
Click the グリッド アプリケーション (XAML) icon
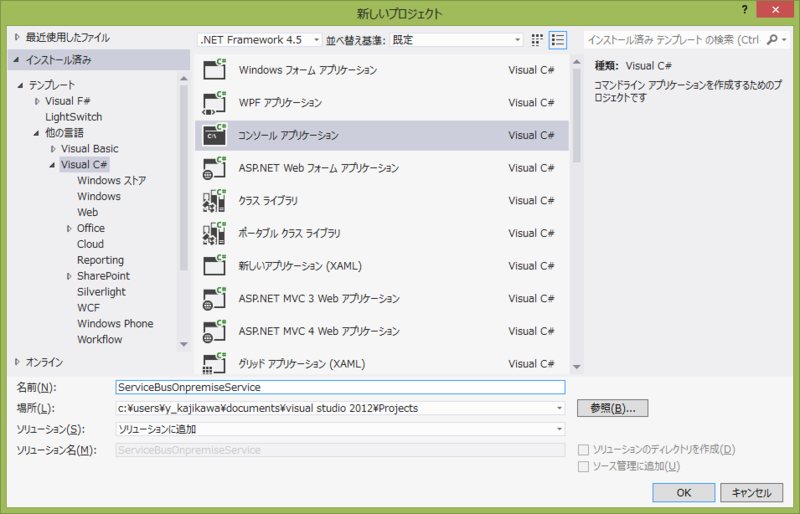(x=214, y=363)
